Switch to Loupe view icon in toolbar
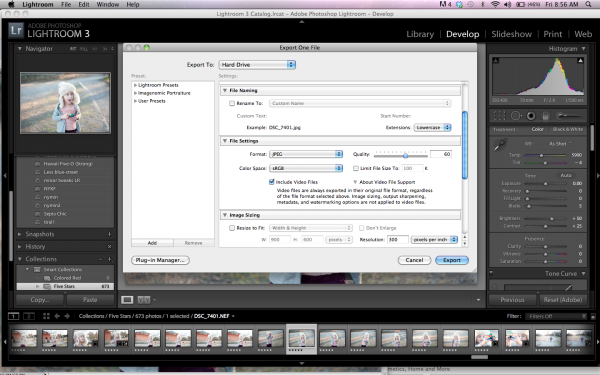Screen dimensions: 600x375 point(127,300)
